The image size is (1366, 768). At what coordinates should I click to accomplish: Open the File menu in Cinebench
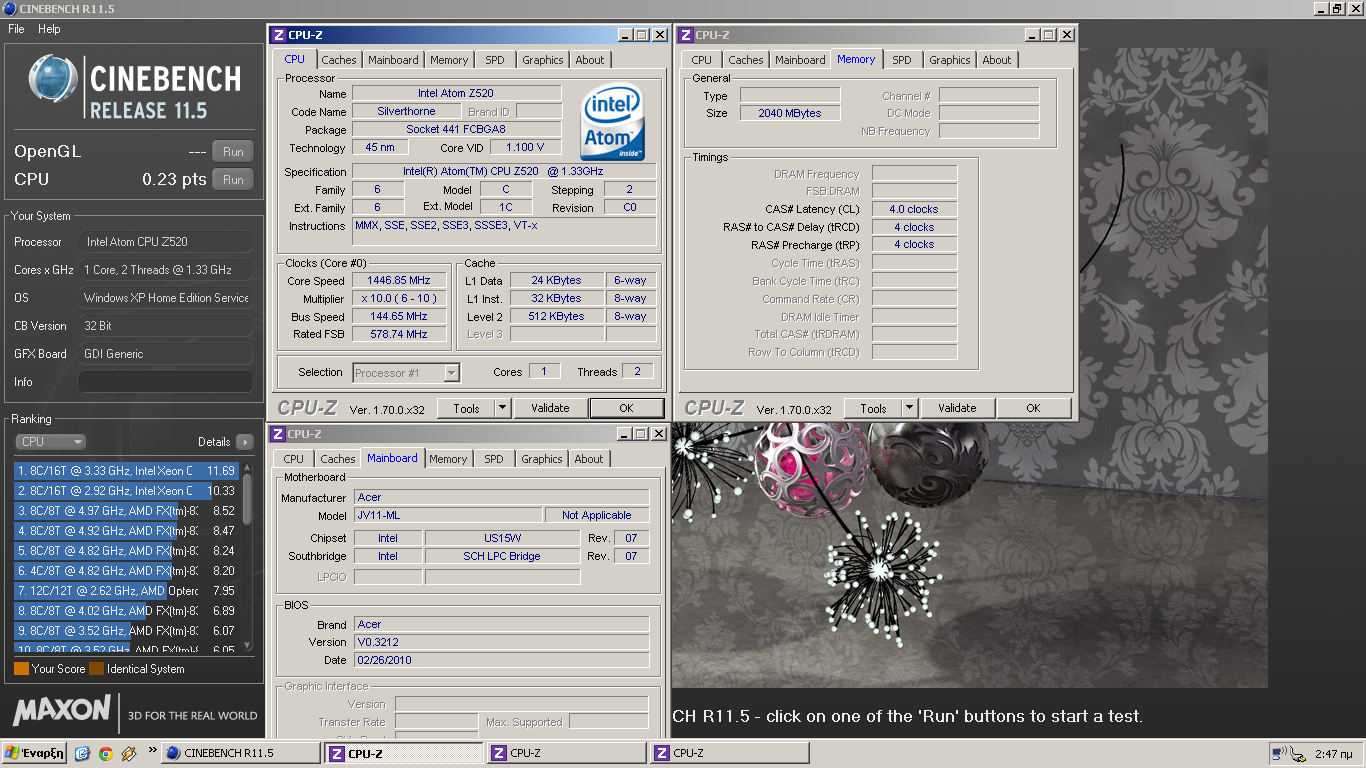click(16, 29)
